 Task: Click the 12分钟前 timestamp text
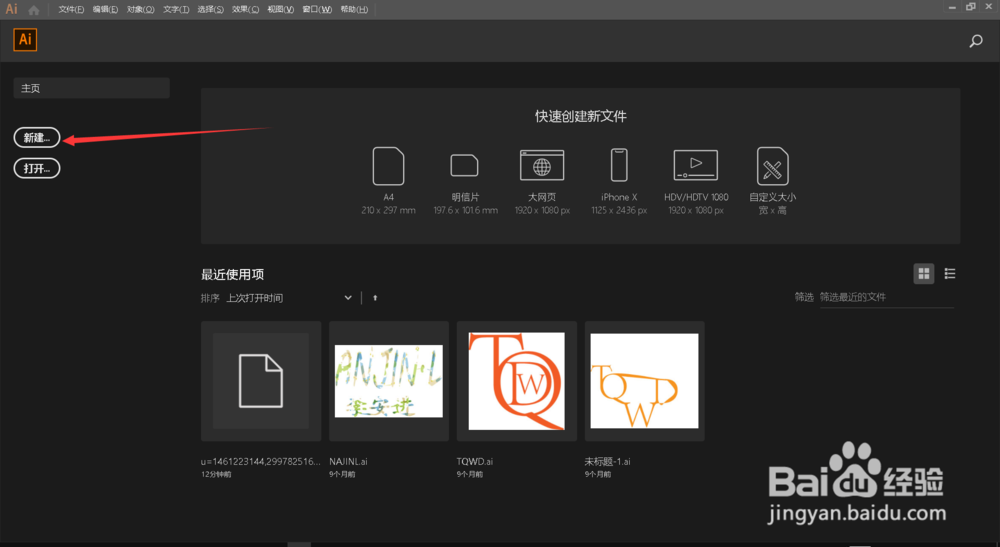click(x=216, y=474)
